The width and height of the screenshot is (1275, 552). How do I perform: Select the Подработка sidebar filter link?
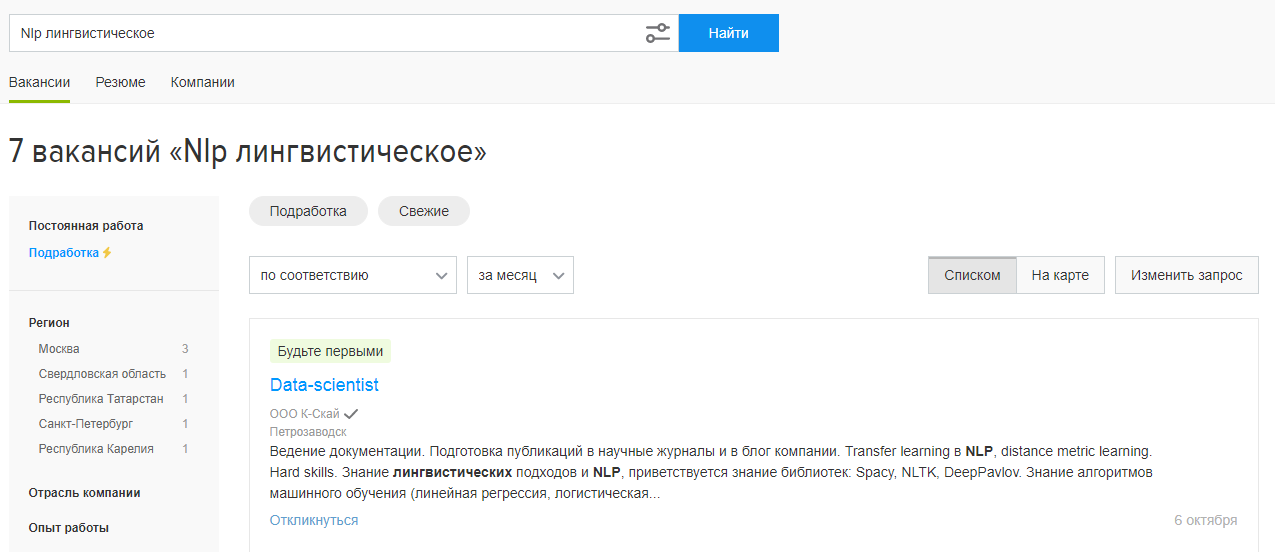click(64, 253)
